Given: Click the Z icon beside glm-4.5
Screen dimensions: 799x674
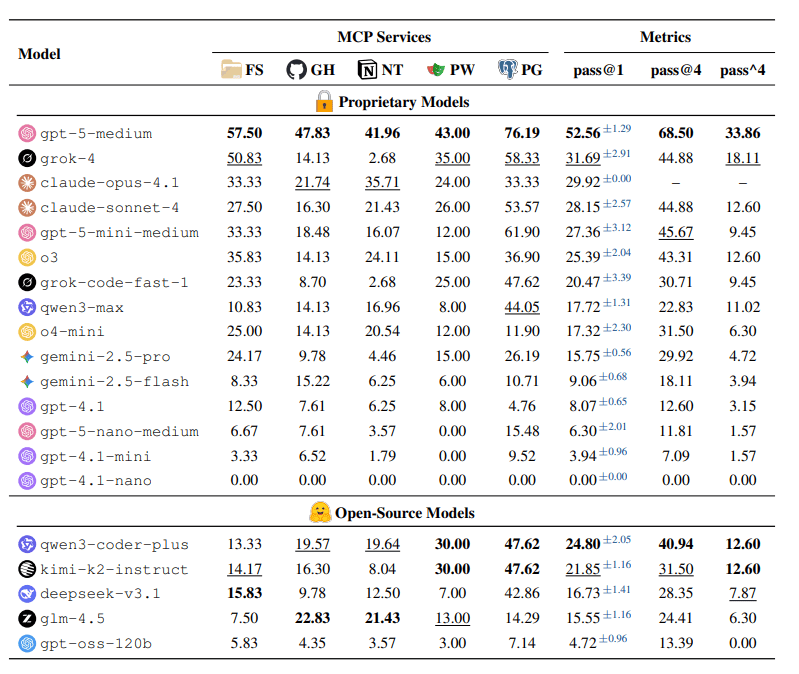Looking at the screenshot, I should click(27, 618).
